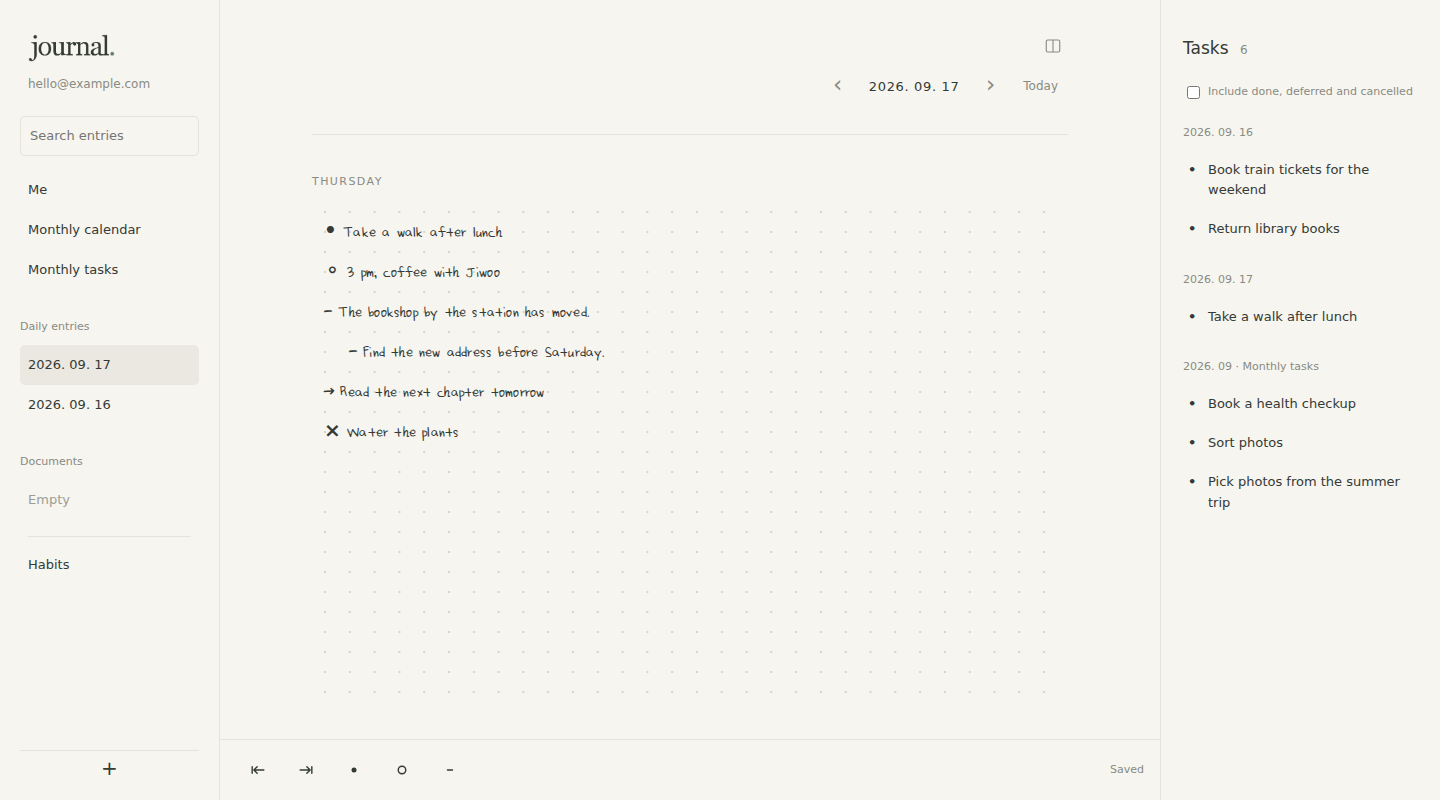Open the Habits page
Screen dimensions: 1440x800
pyautogui.click(x=109, y=565)
